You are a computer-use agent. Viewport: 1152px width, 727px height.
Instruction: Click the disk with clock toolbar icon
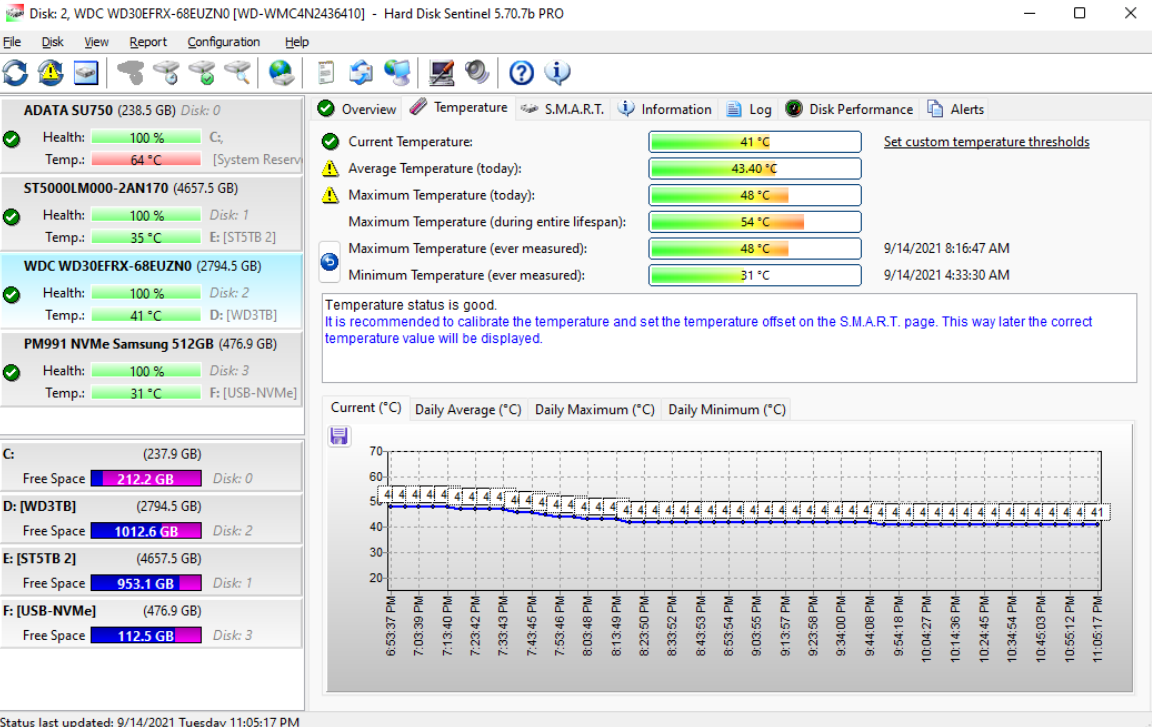(166, 73)
